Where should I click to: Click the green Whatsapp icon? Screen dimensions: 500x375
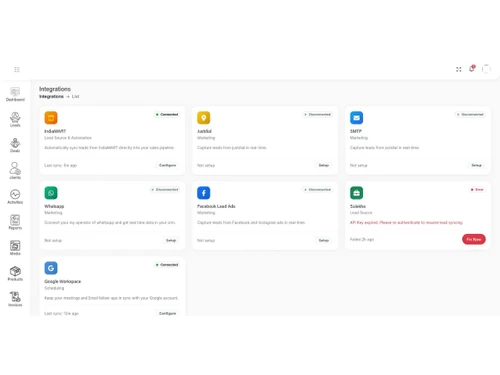point(51,193)
